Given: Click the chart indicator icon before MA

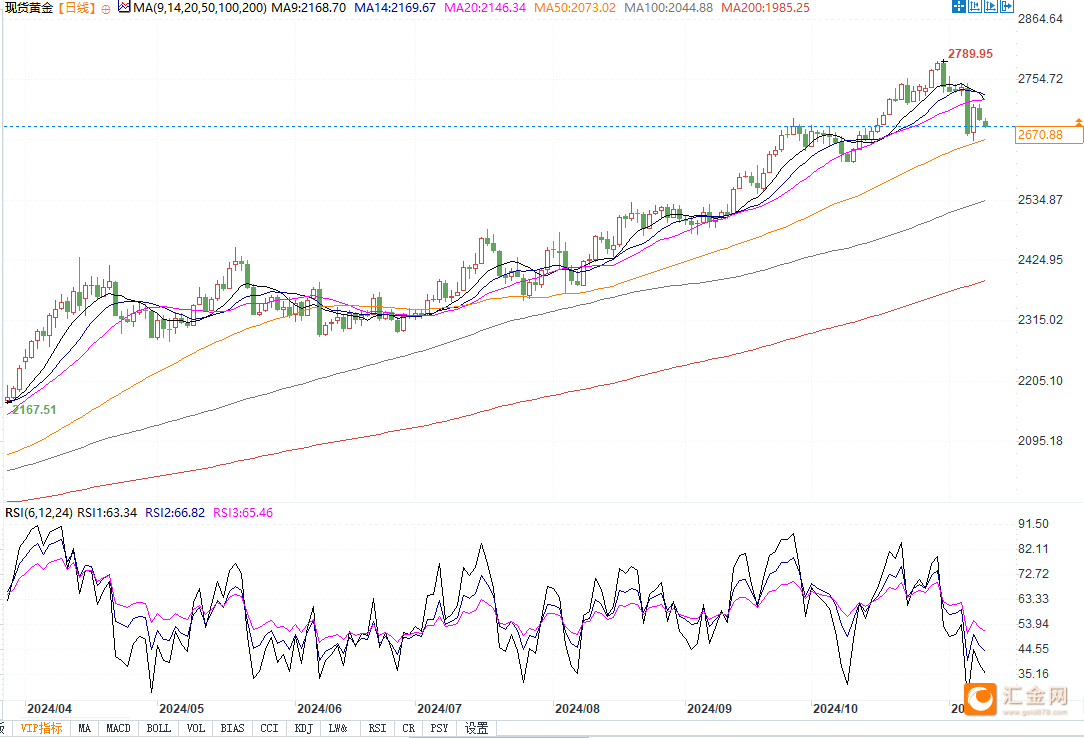Looking at the screenshot, I should tap(123, 7).
